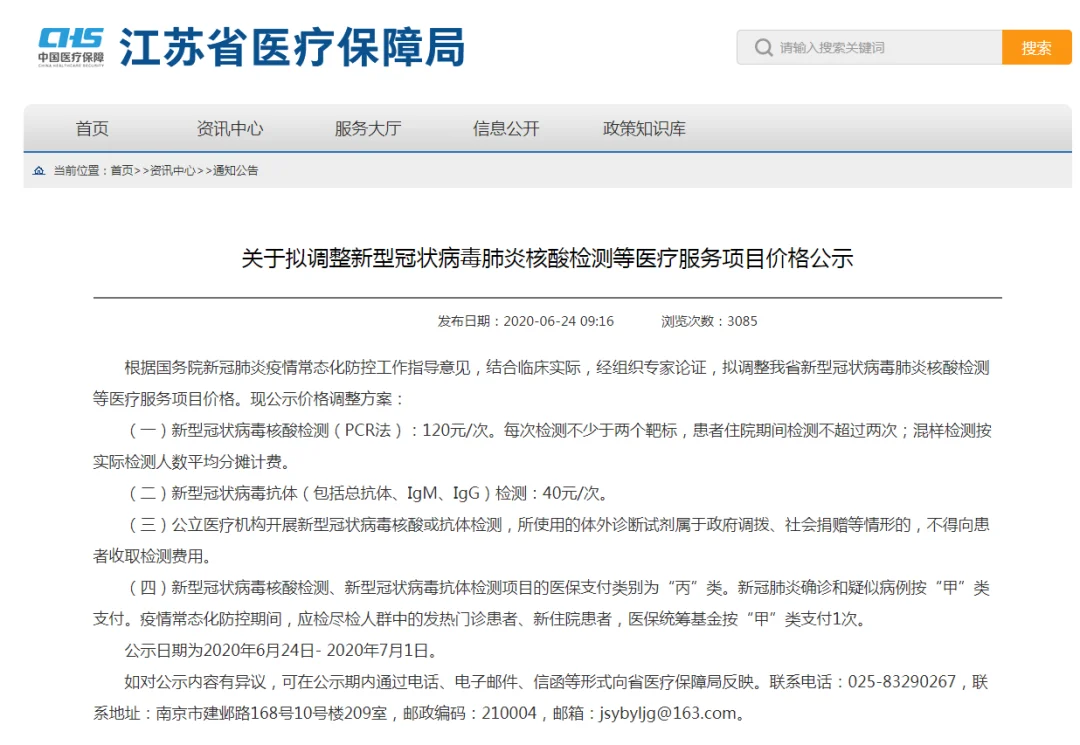Go to 服务大厅 in the navigation bar

click(368, 129)
